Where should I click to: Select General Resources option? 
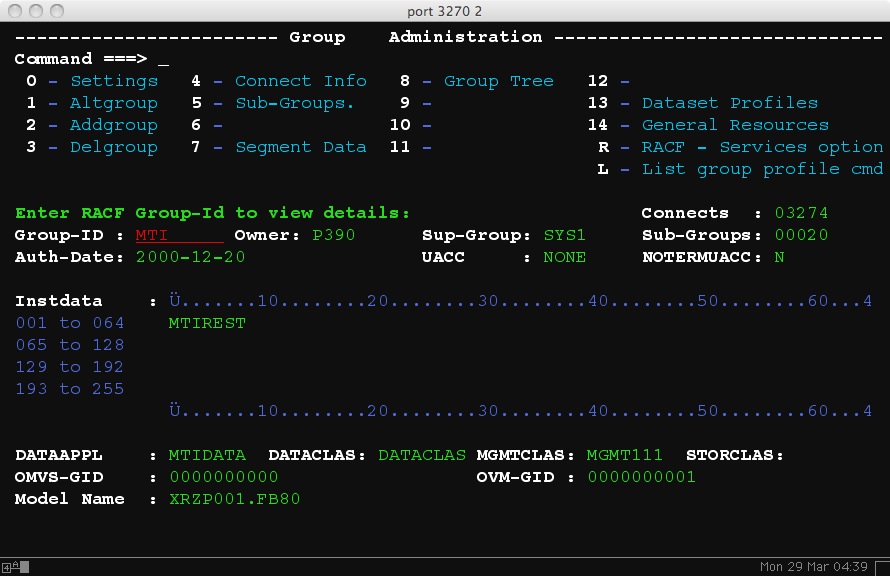click(x=735, y=125)
